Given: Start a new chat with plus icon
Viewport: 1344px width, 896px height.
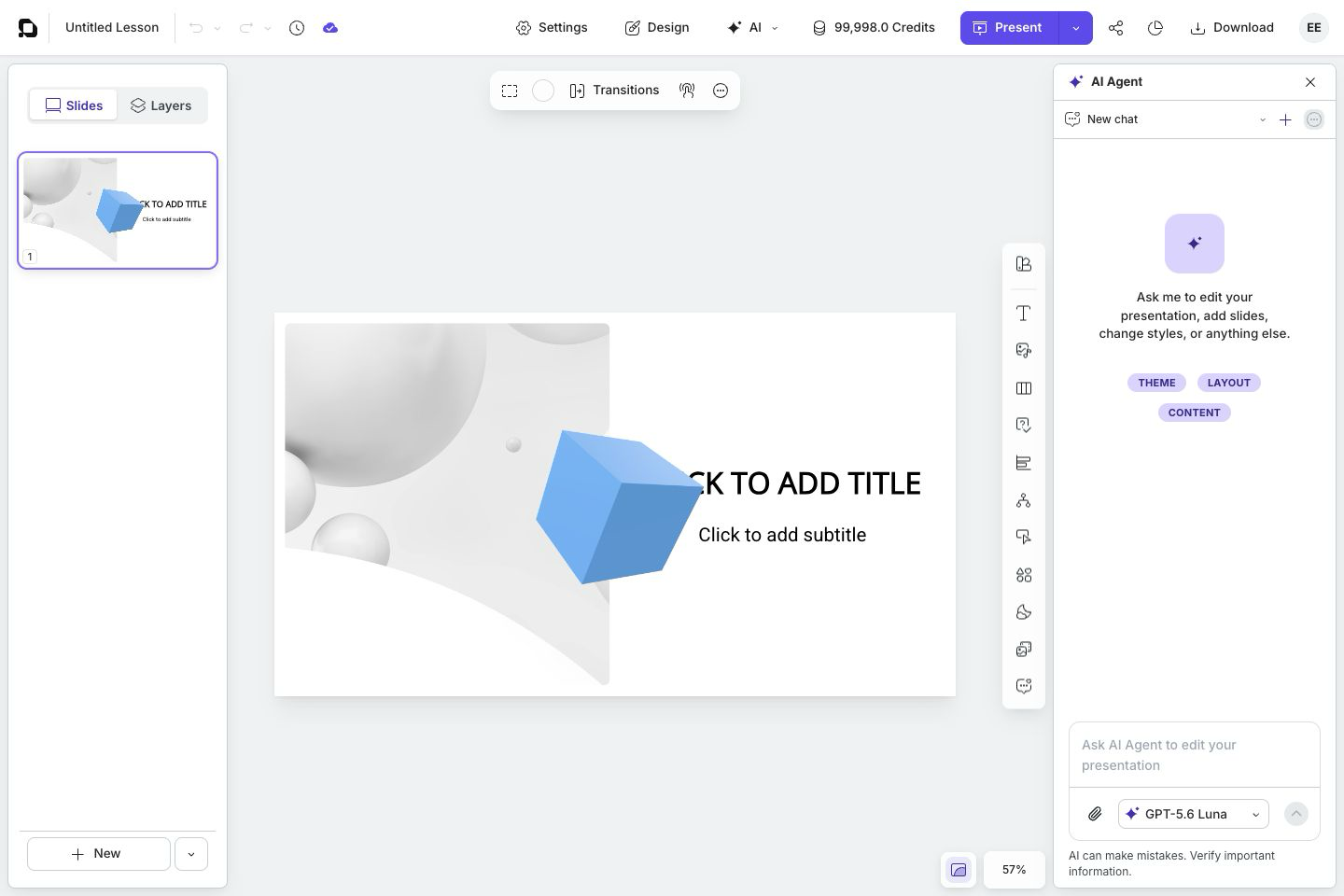Looking at the screenshot, I should click(x=1285, y=119).
